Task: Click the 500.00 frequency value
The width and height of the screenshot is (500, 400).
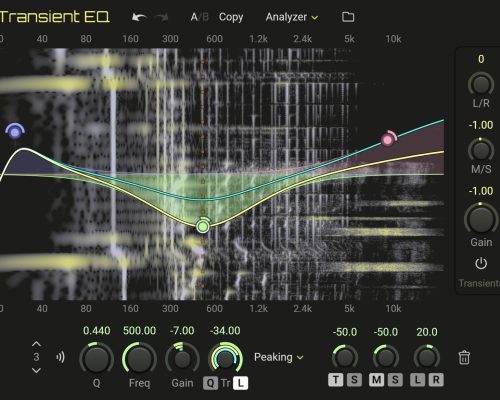Action: tap(139, 331)
